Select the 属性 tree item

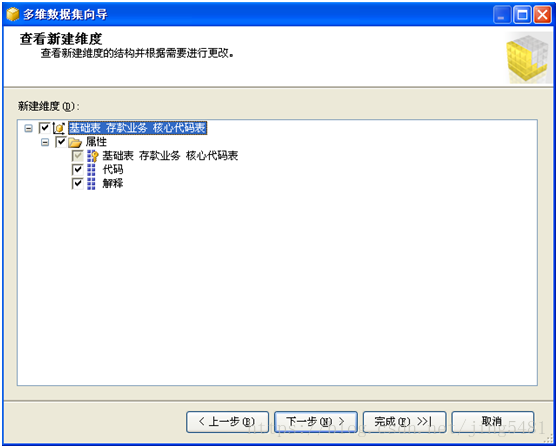(x=96, y=142)
